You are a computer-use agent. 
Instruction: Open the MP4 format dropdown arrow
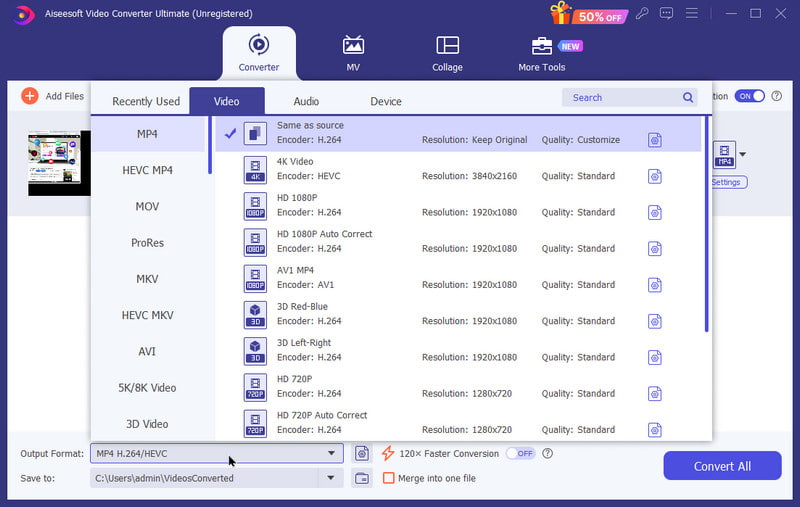[742, 155]
